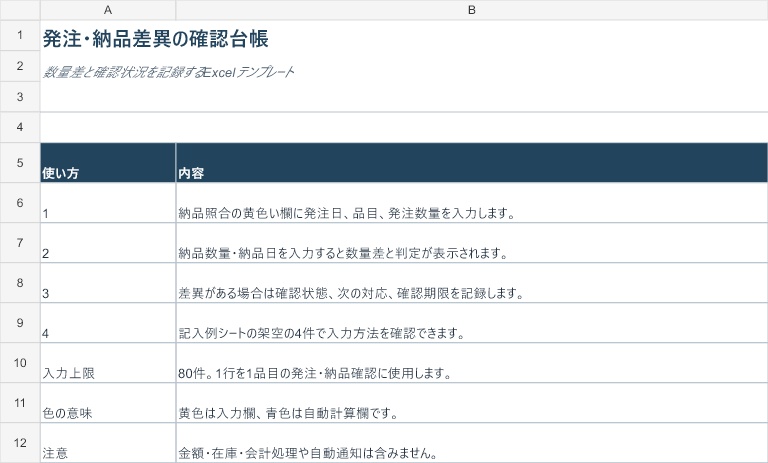This screenshot has height=463, width=768.
Task: Select row 3 header
Action: coord(20,97)
